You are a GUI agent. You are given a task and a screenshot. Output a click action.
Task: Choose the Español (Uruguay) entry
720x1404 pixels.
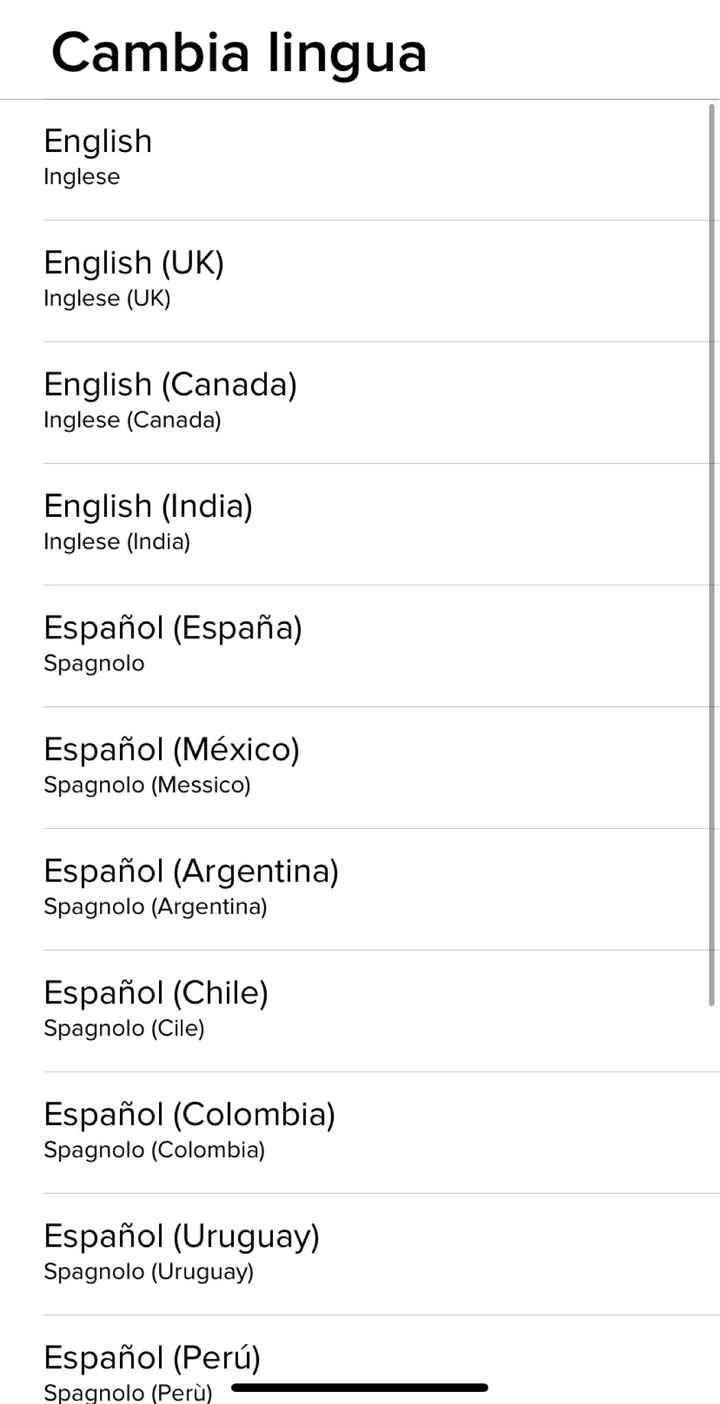click(181, 1237)
